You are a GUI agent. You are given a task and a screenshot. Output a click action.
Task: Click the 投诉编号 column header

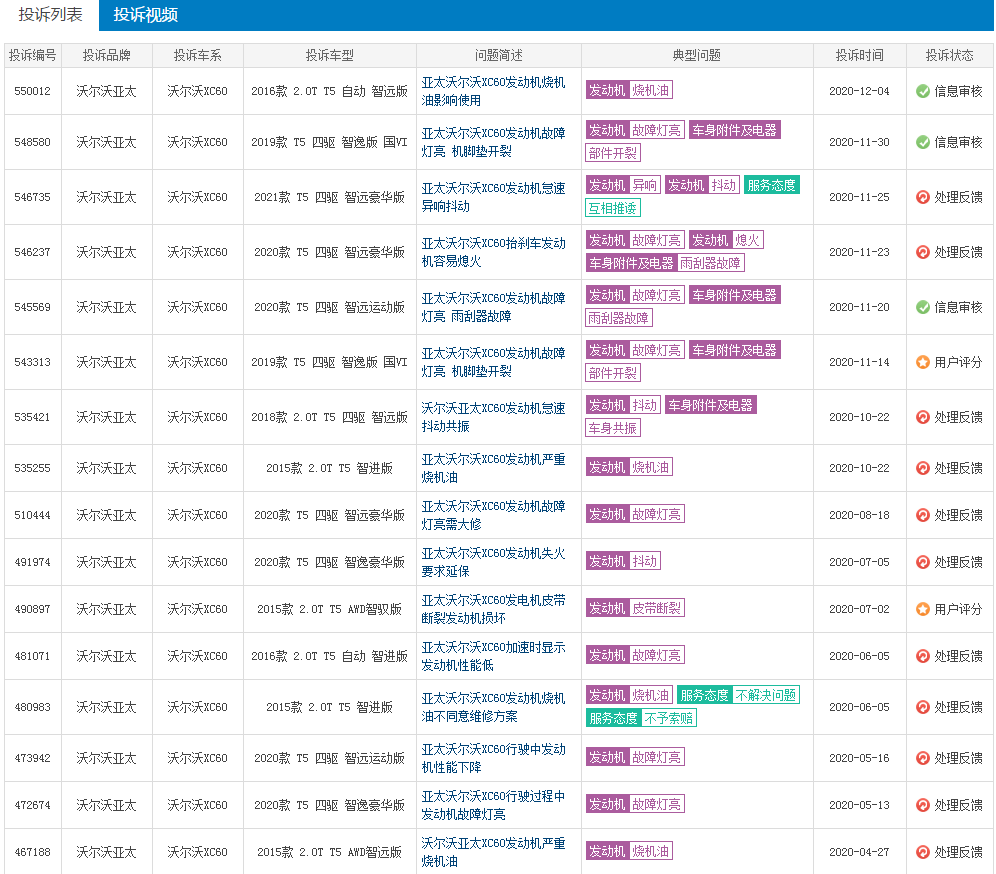click(x=32, y=55)
